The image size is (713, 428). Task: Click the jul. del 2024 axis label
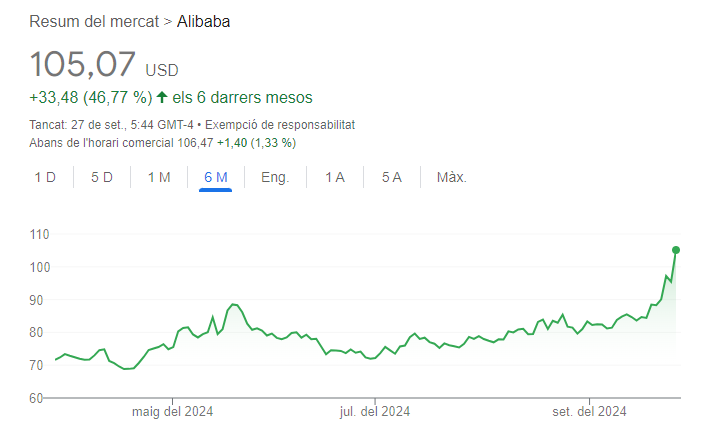375,412
